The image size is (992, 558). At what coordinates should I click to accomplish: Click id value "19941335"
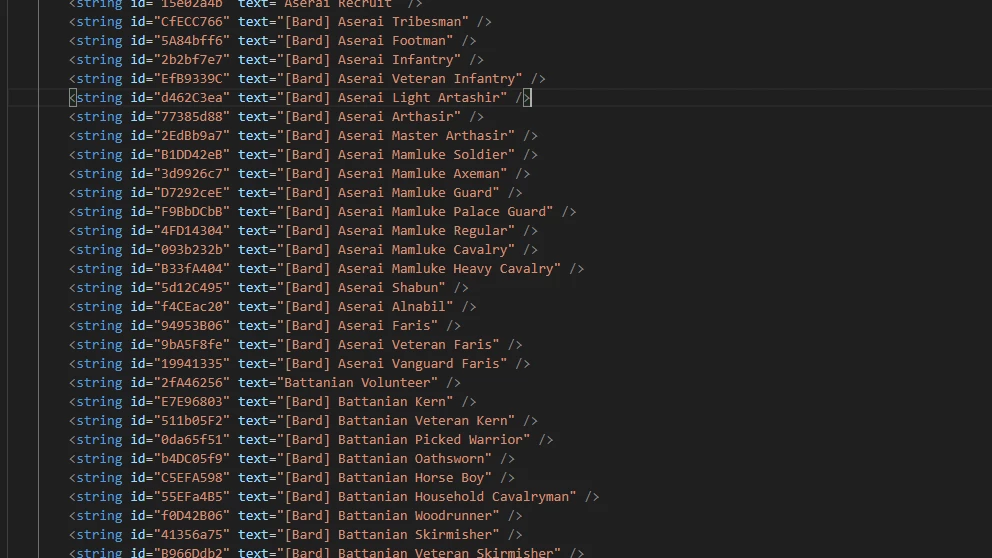pos(192,363)
